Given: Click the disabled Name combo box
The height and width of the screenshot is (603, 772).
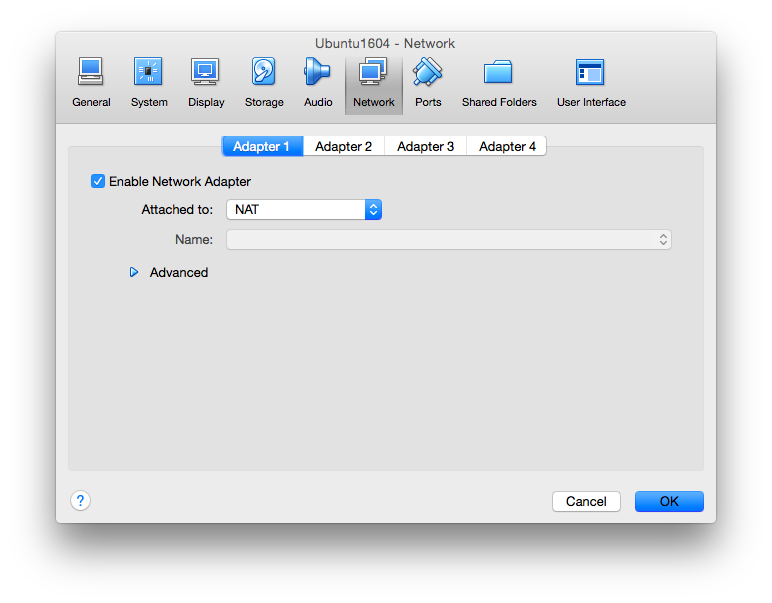Looking at the screenshot, I should point(448,240).
